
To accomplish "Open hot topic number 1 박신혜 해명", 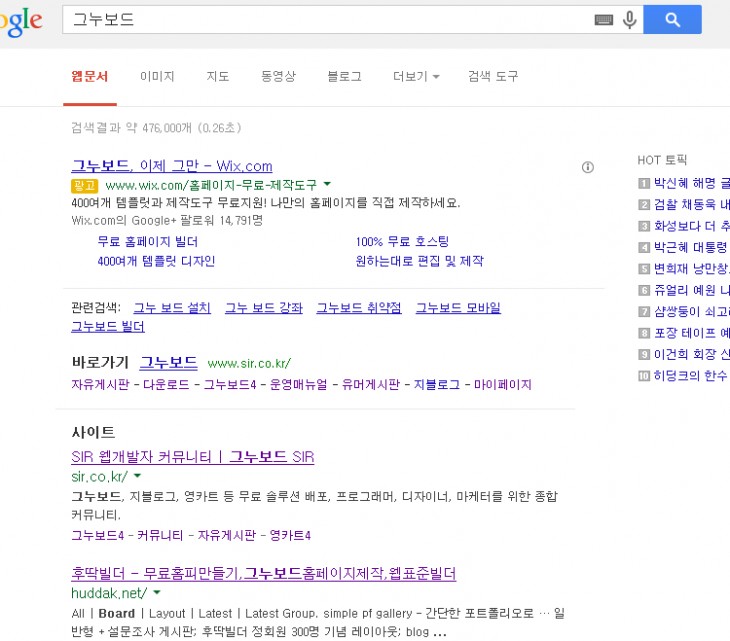I will tap(691, 183).
